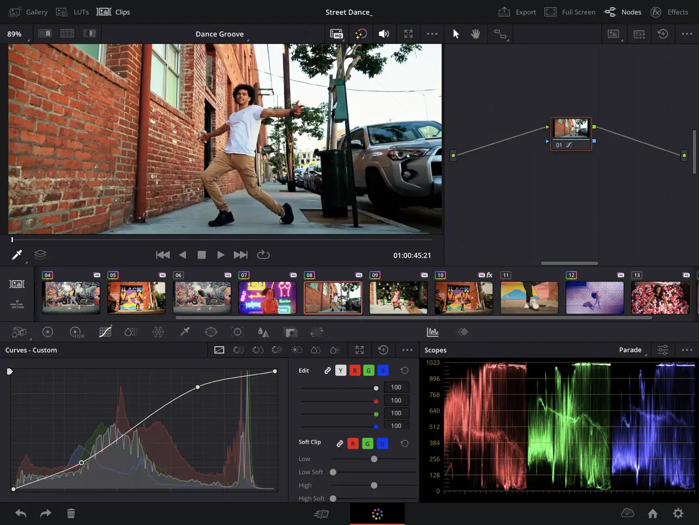700x525 pixels.
Task: Open viewer options three-dot menu
Action: click(x=432, y=34)
